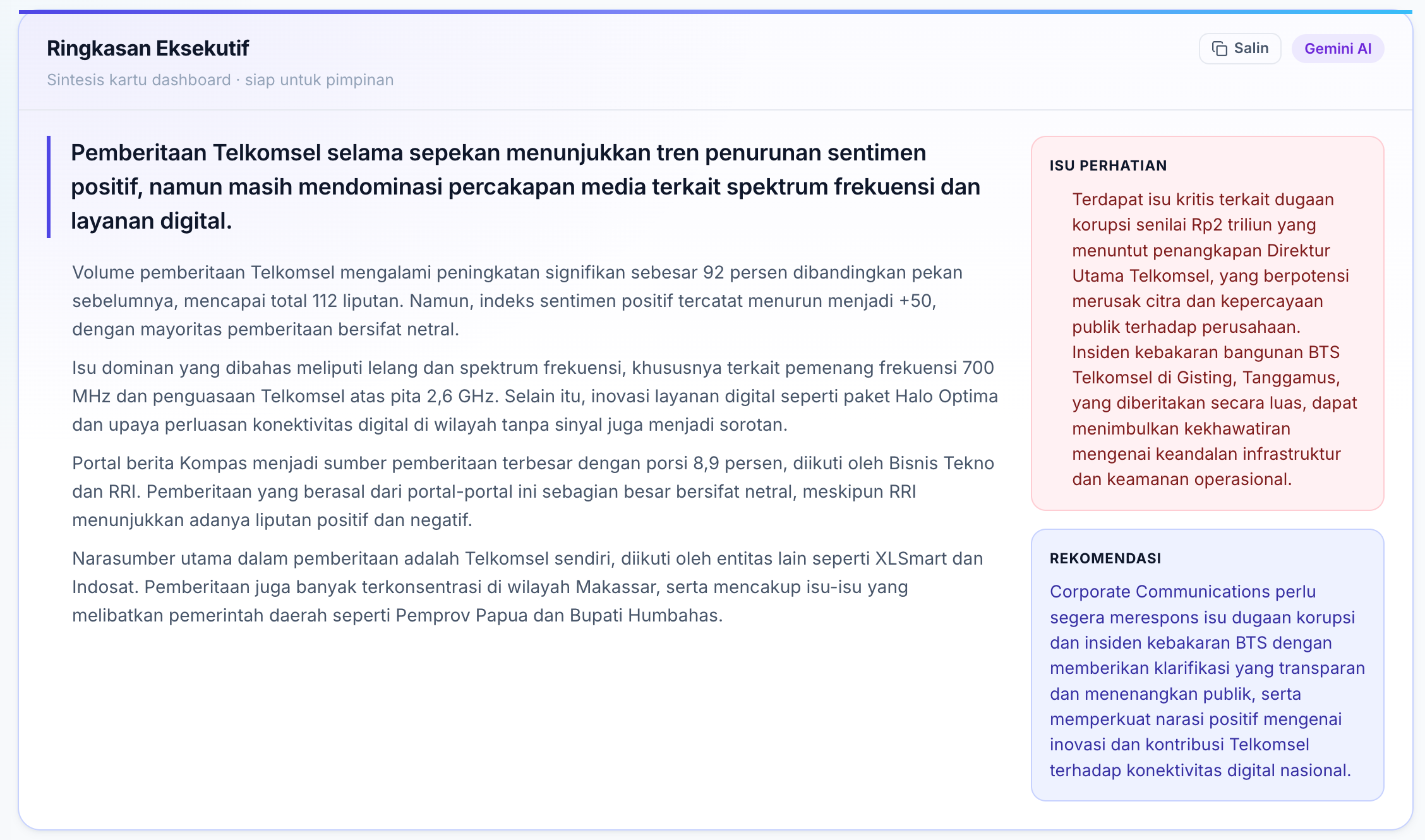Click the paragraph starting 'Isu dominan yang dibahas'

click(535, 396)
